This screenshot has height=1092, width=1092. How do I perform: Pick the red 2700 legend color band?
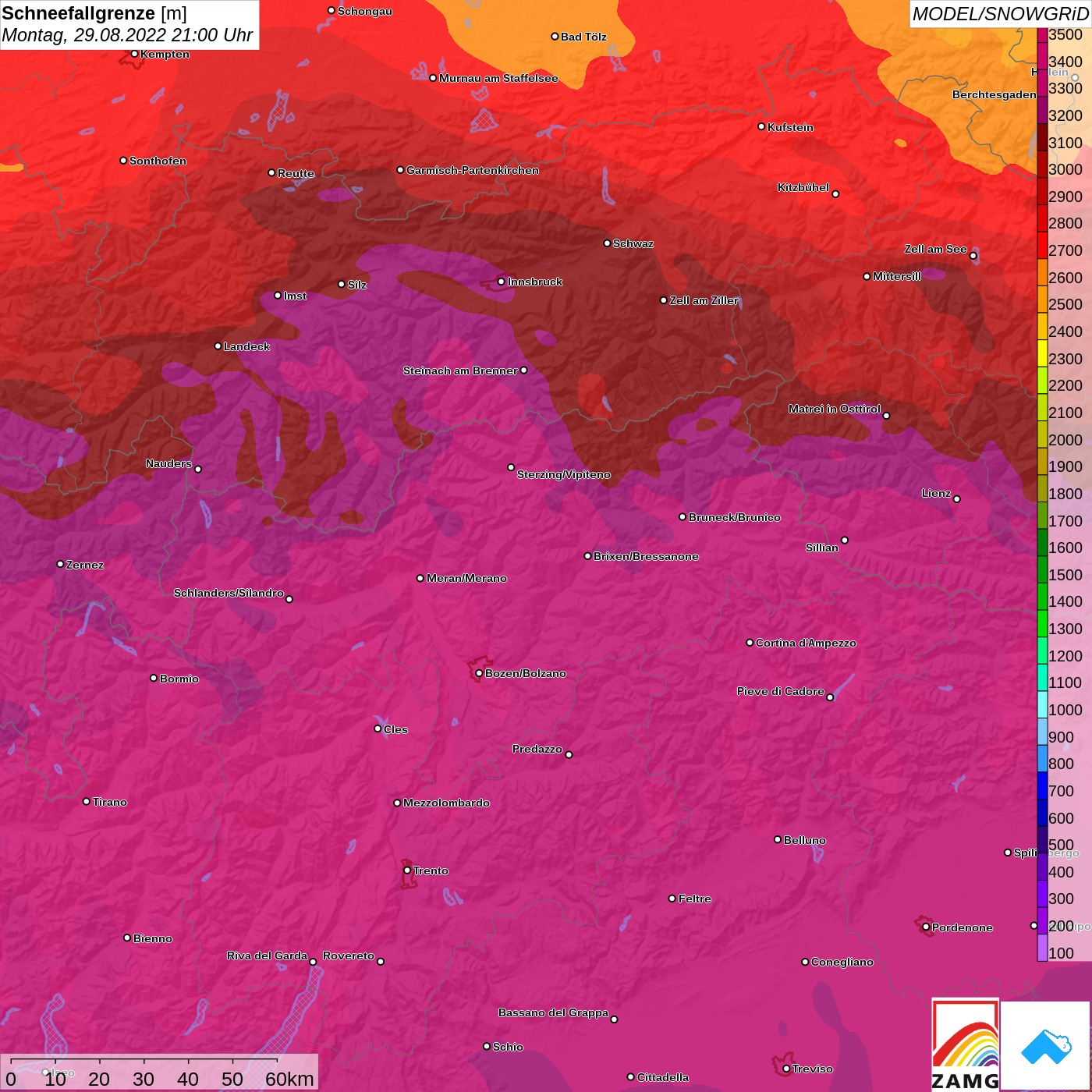pos(1042,244)
